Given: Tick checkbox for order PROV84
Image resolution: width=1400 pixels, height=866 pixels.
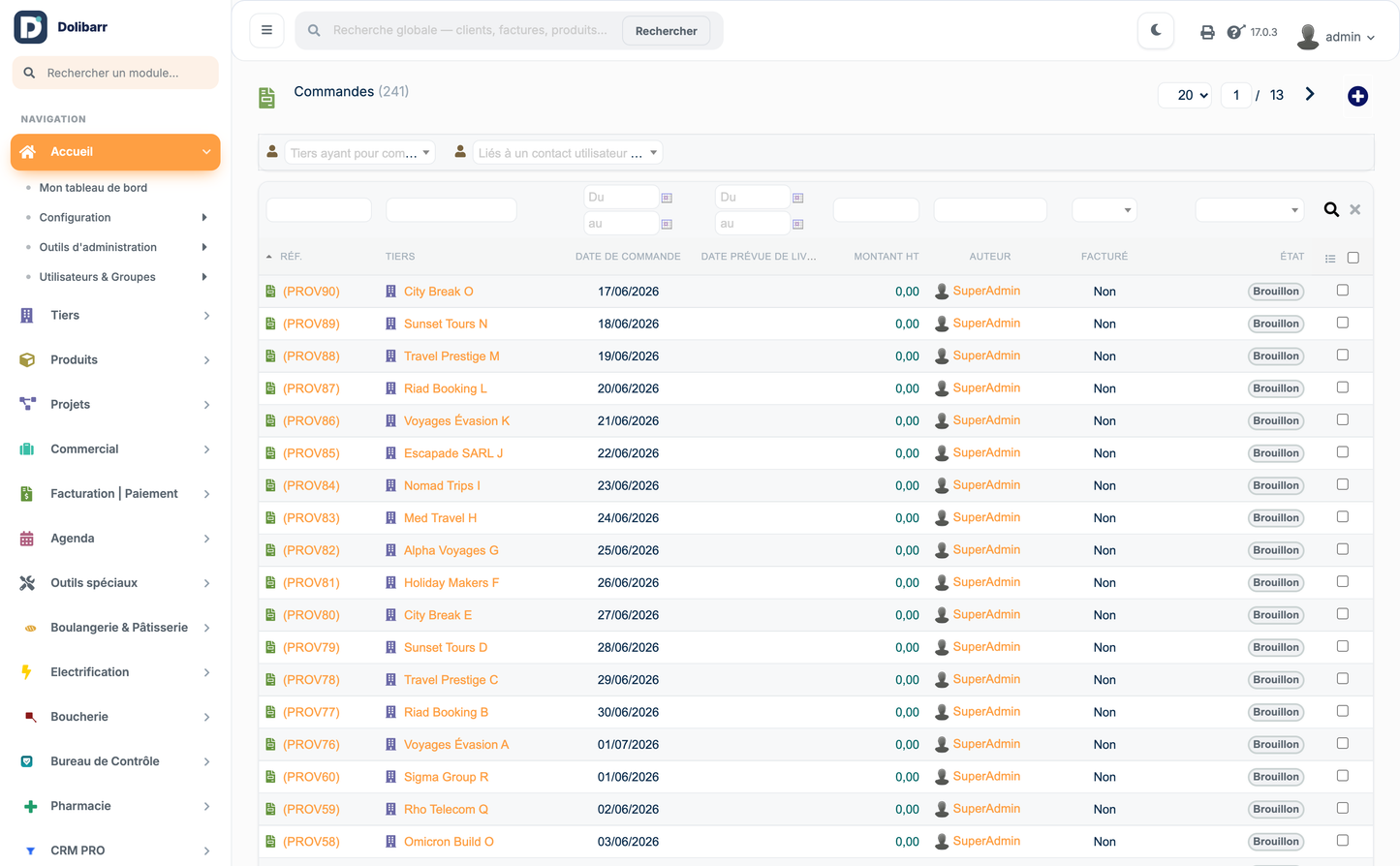Looking at the screenshot, I should 1343,484.
